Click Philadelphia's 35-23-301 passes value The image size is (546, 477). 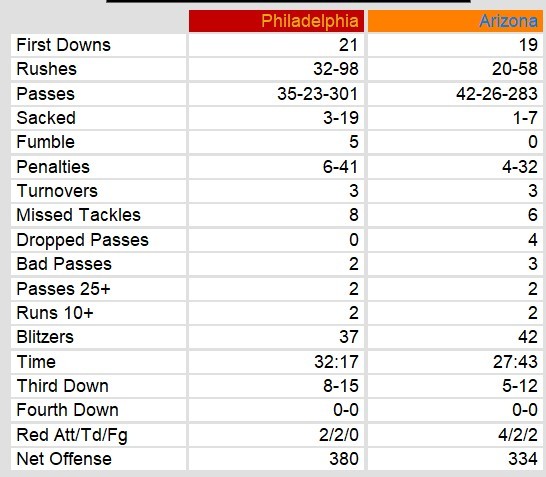tap(317, 94)
